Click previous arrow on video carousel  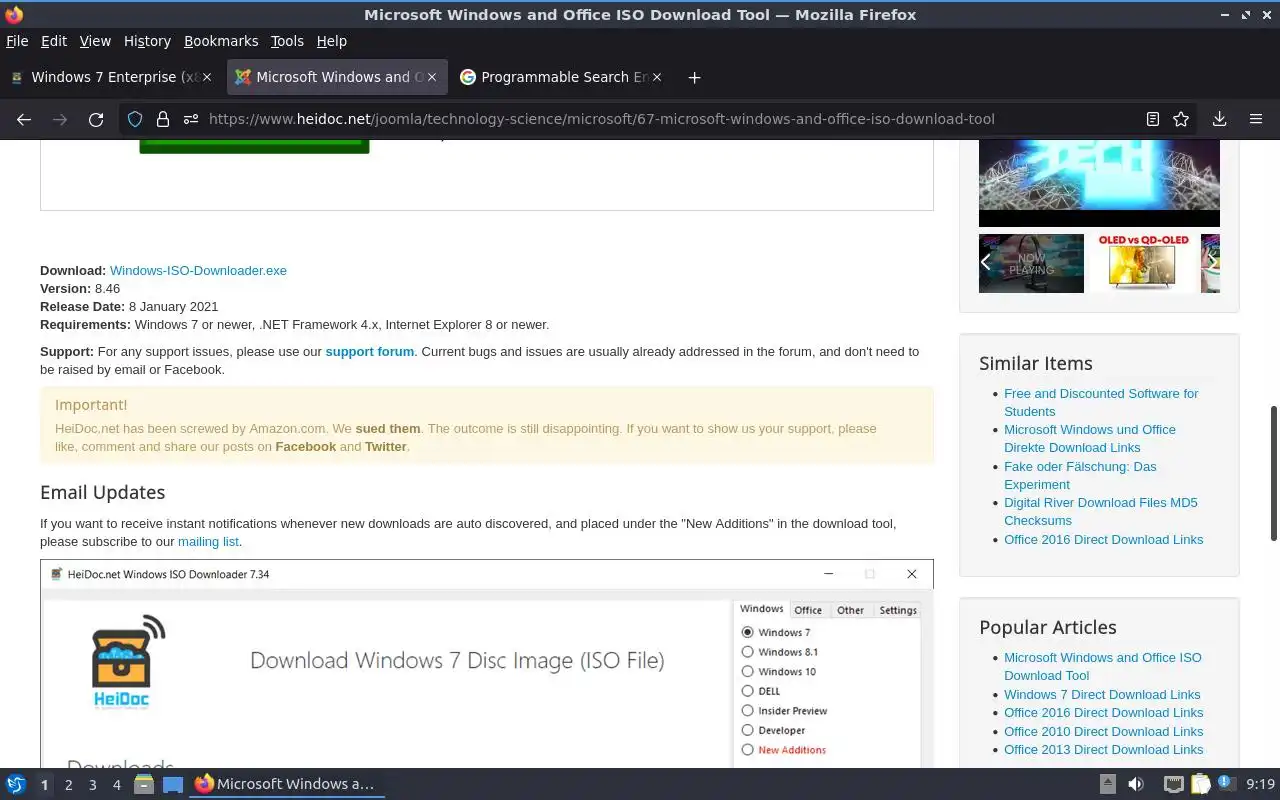tap(986, 262)
